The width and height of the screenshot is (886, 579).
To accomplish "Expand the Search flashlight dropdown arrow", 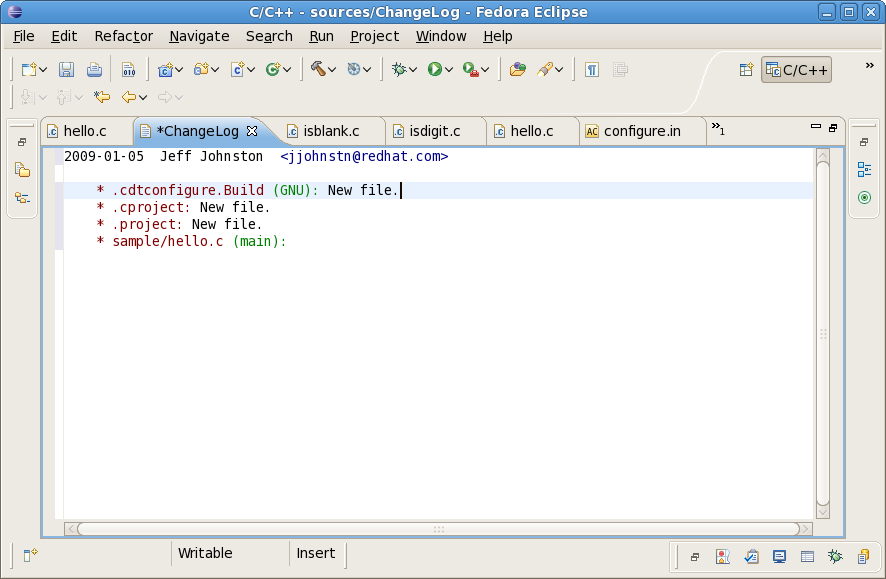I will [559, 69].
